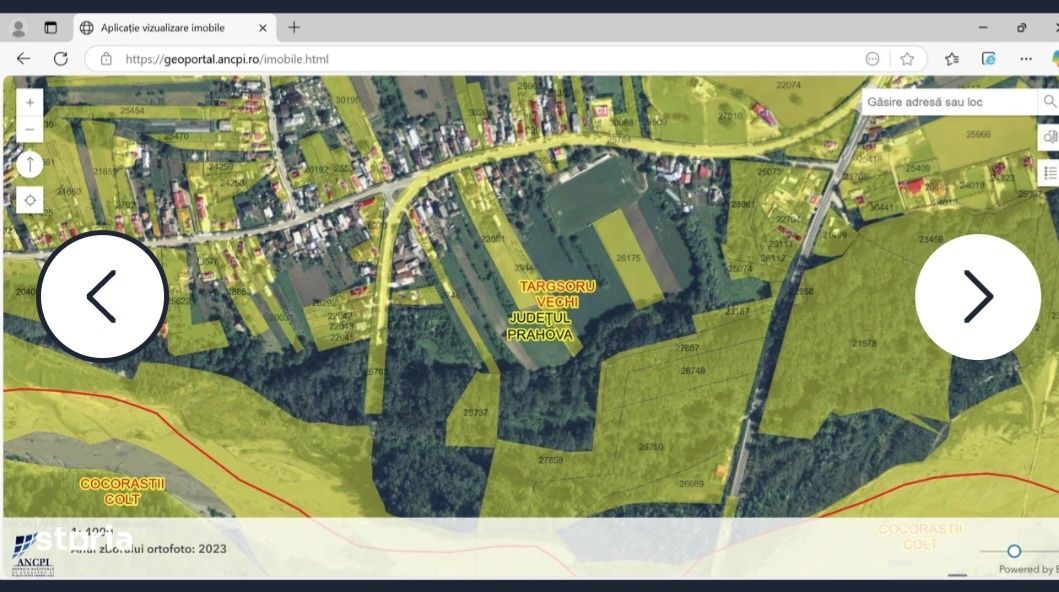Click the address bar URL geoportal.ancpi.ro
This screenshot has height=592, width=1059.
pyautogui.click(x=227, y=59)
